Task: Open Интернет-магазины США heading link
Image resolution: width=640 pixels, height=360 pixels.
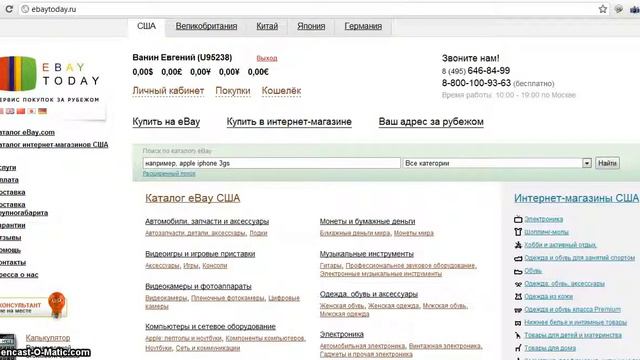Action: 576,198
